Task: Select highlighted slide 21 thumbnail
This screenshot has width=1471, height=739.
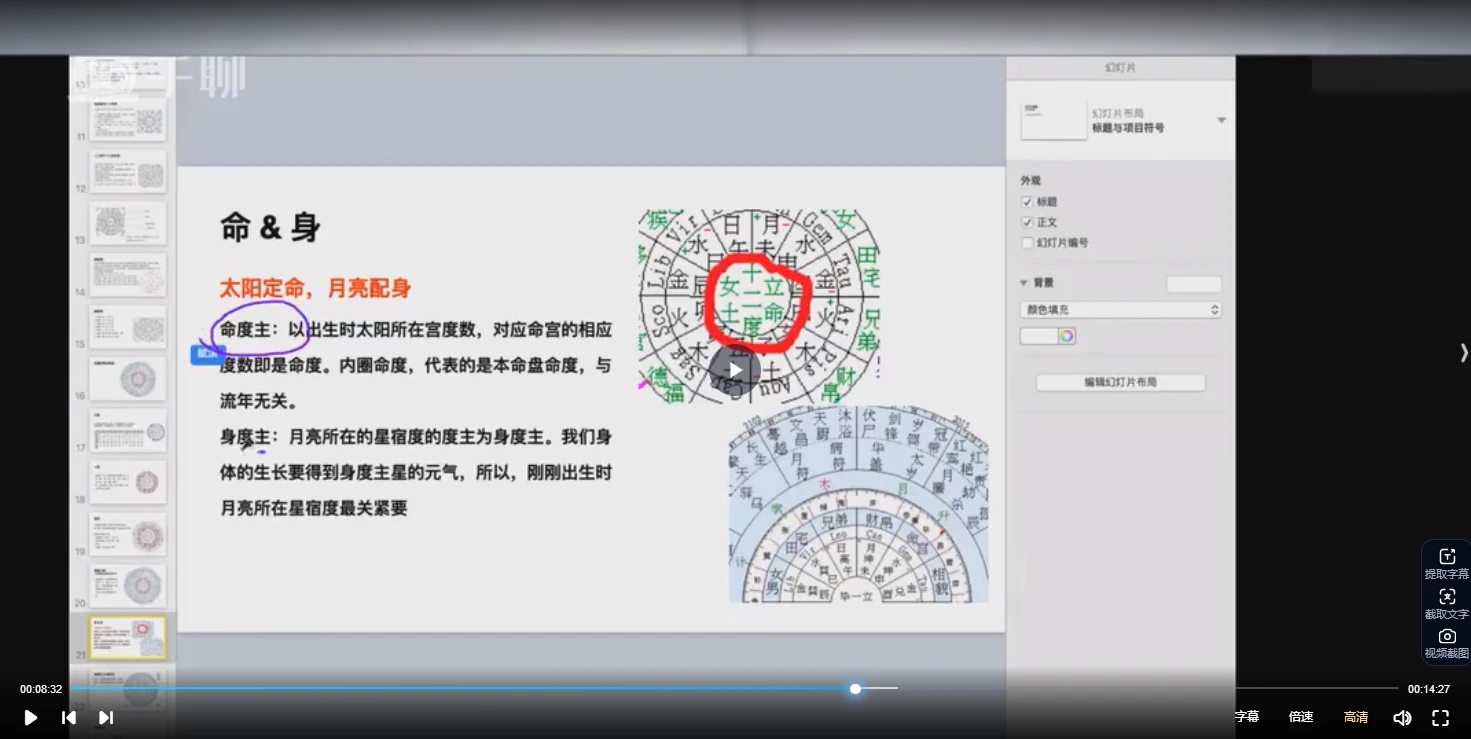Action: [x=127, y=637]
